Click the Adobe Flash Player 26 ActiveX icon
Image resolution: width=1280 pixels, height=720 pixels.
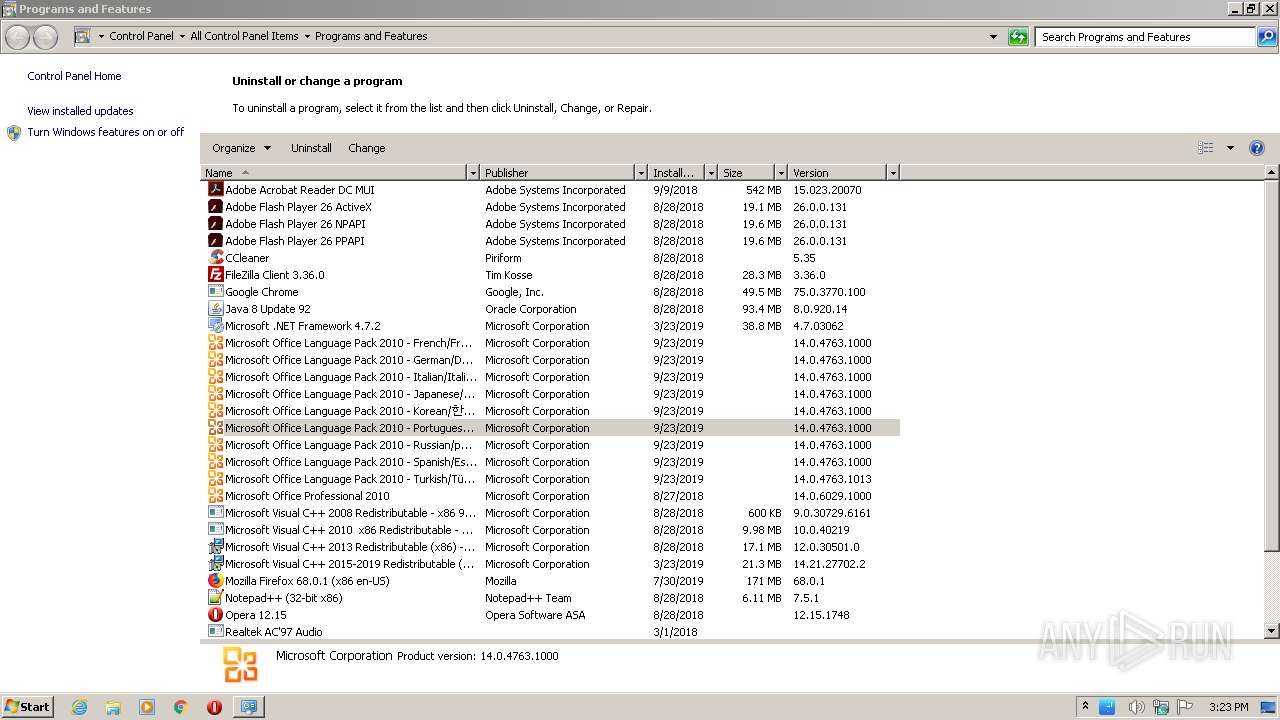[x=215, y=206]
